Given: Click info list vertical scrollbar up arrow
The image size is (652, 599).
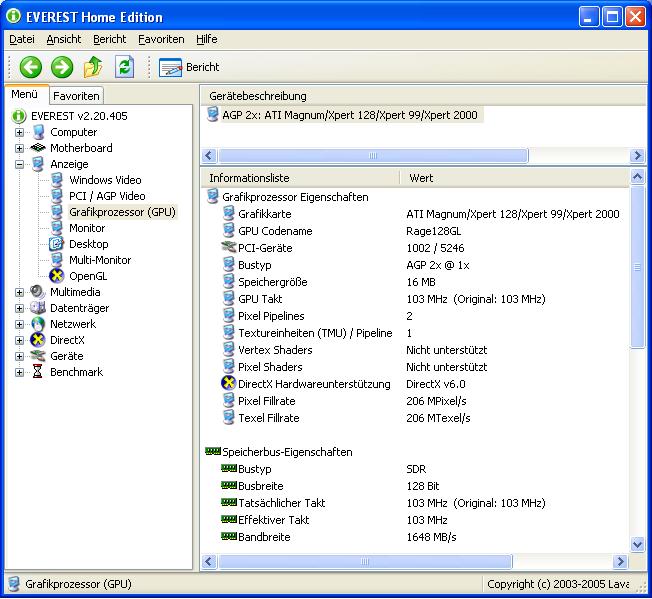Looking at the screenshot, I should [x=637, y=177].
